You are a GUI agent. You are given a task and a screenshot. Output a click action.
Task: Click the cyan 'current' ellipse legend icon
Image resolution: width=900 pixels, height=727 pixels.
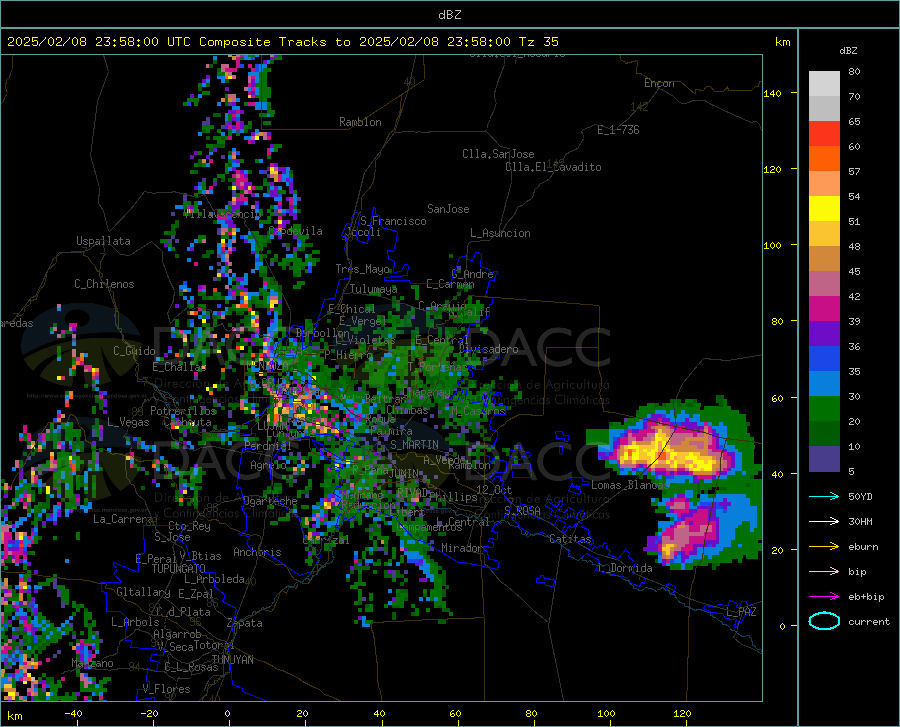(x=824, y=621)
